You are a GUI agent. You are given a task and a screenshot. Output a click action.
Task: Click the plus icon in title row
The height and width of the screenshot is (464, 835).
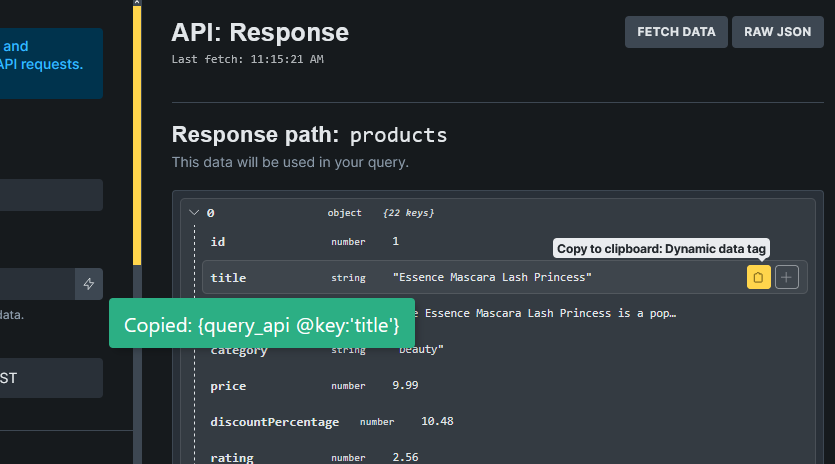[x=787, y=277]
